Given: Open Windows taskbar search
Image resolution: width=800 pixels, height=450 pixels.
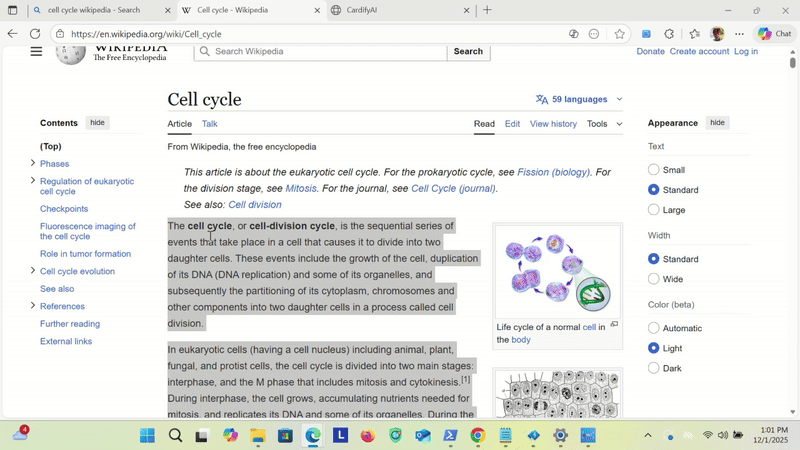Looking at the screenshot, I should tap(175, 435).
